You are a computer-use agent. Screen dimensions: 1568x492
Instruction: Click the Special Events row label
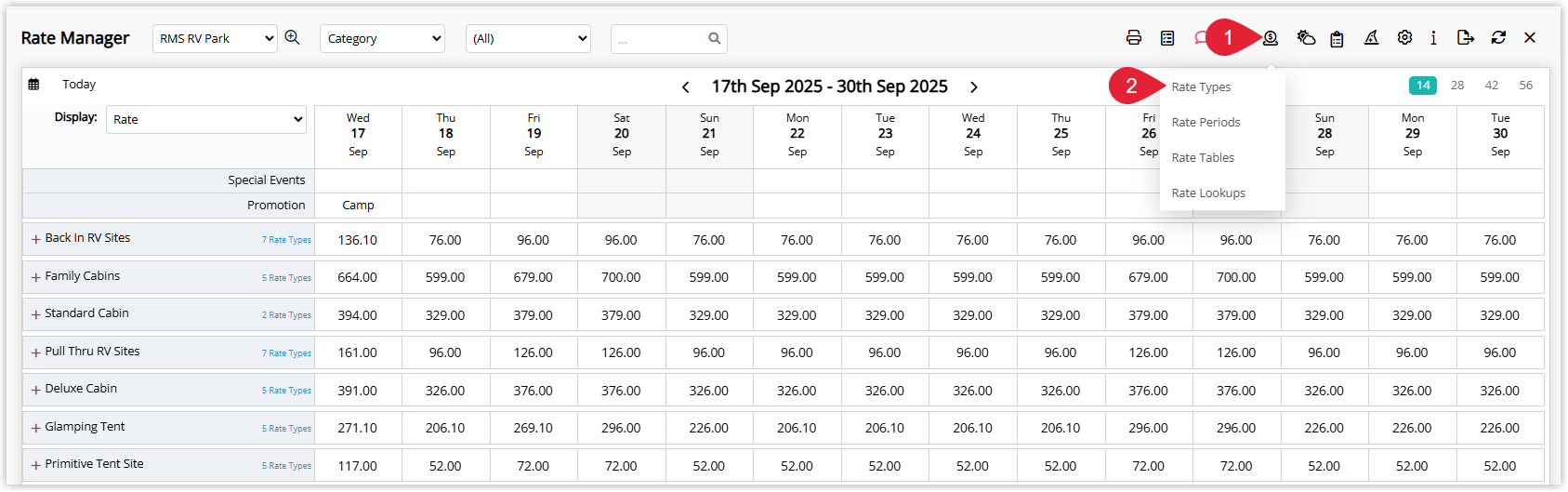[266, 180]
